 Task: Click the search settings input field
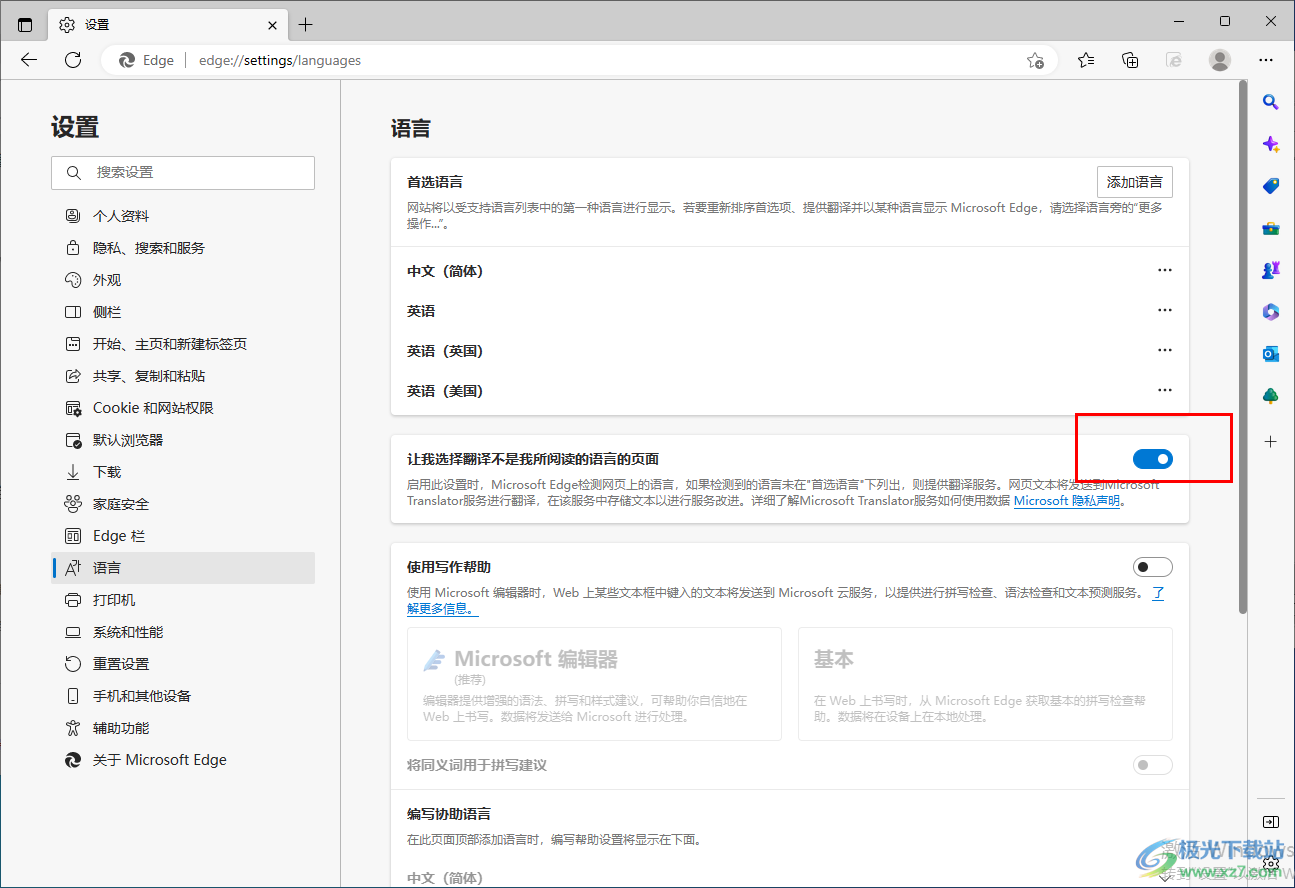[x=183, y=173]
